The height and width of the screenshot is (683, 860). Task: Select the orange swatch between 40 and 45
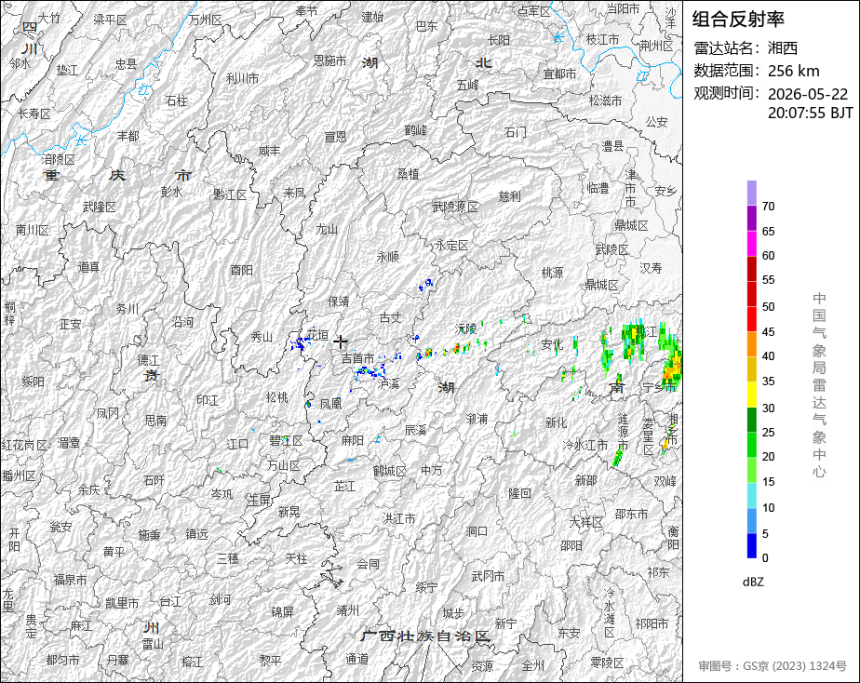tap(751, 344)
